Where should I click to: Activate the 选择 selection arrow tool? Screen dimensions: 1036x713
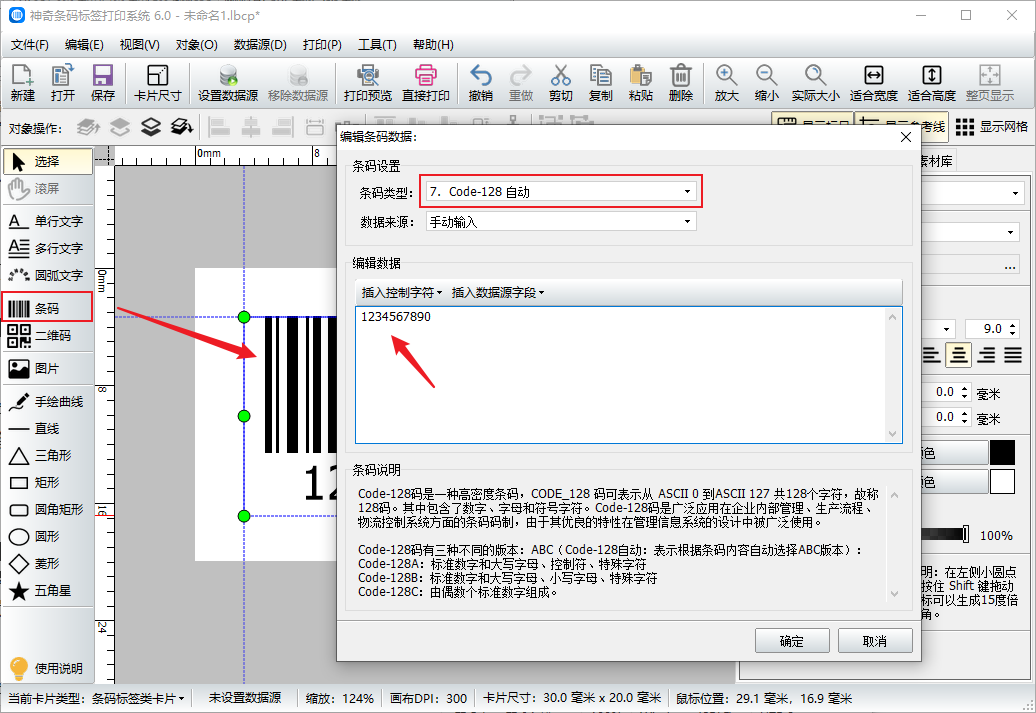pos(47,161)
